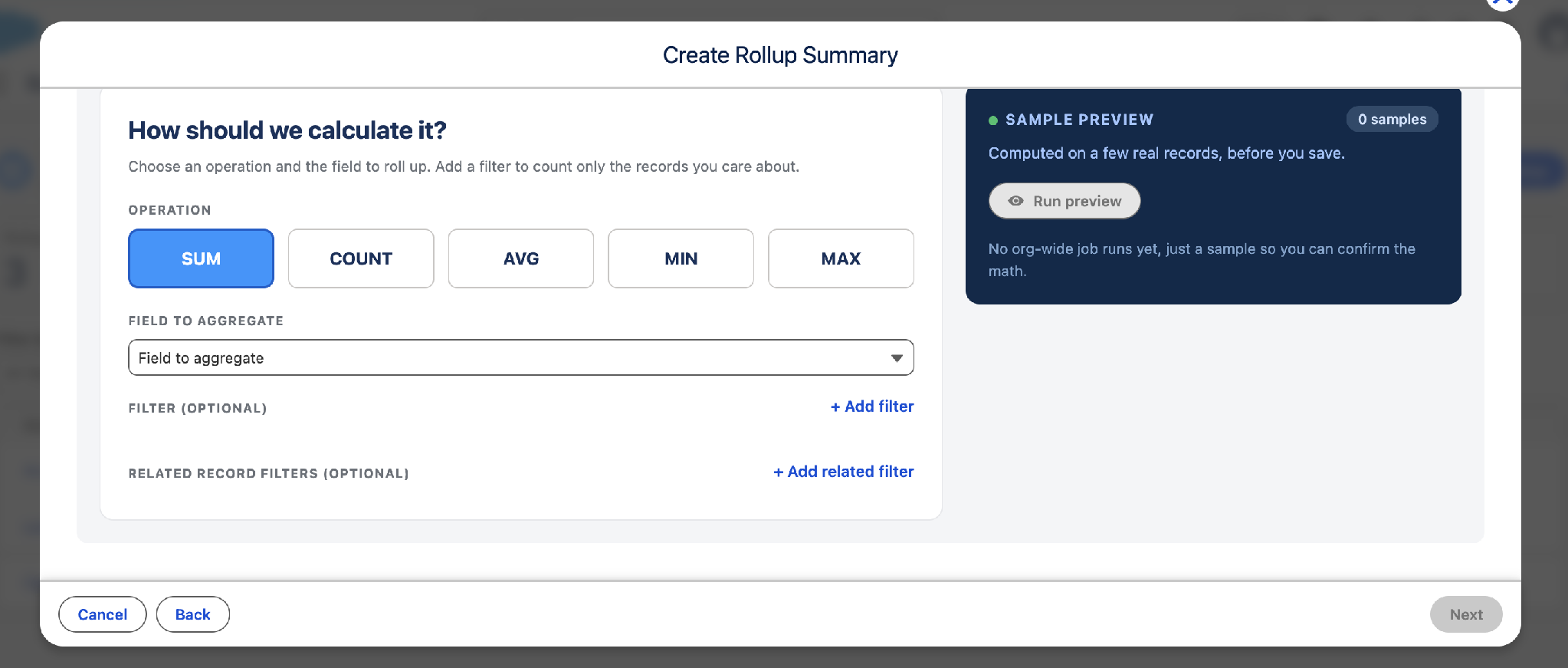Click the 0 samples badge

coord(1392,119)
